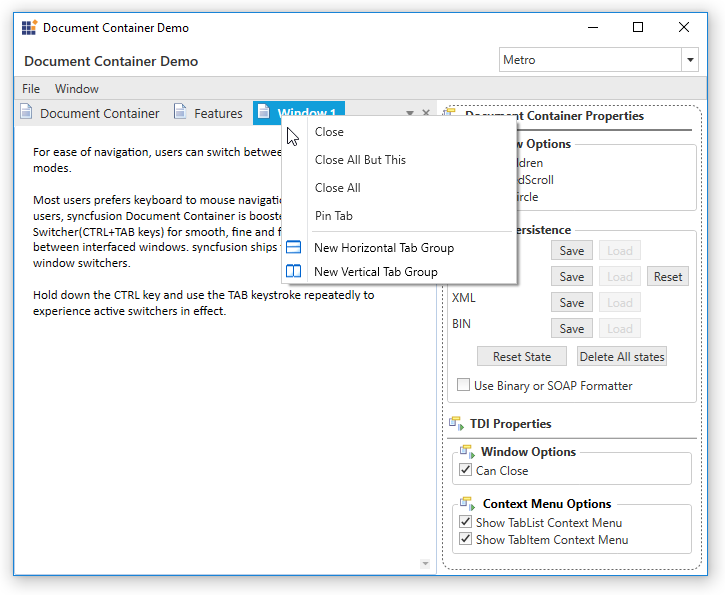Screen dimensions: 725x595
Task: Toggle Show TabList Context Menu checkbox
Action: 465,522
